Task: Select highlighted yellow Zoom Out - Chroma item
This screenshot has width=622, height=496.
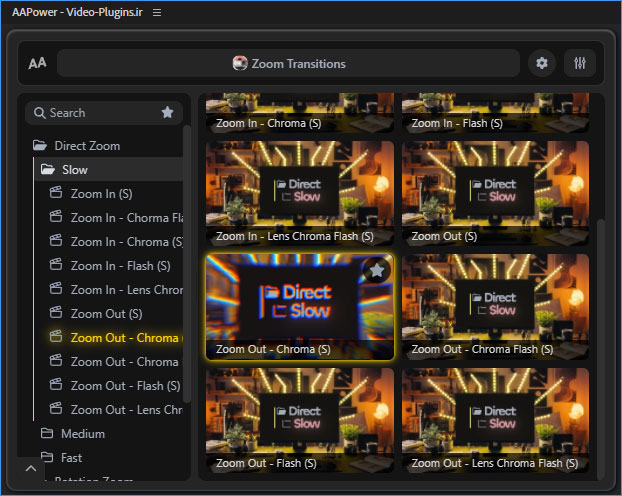Action: point(126,338)
